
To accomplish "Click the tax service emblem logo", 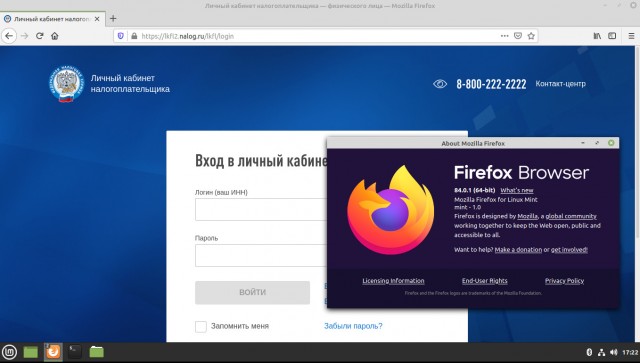I will [x=67, y=85].
